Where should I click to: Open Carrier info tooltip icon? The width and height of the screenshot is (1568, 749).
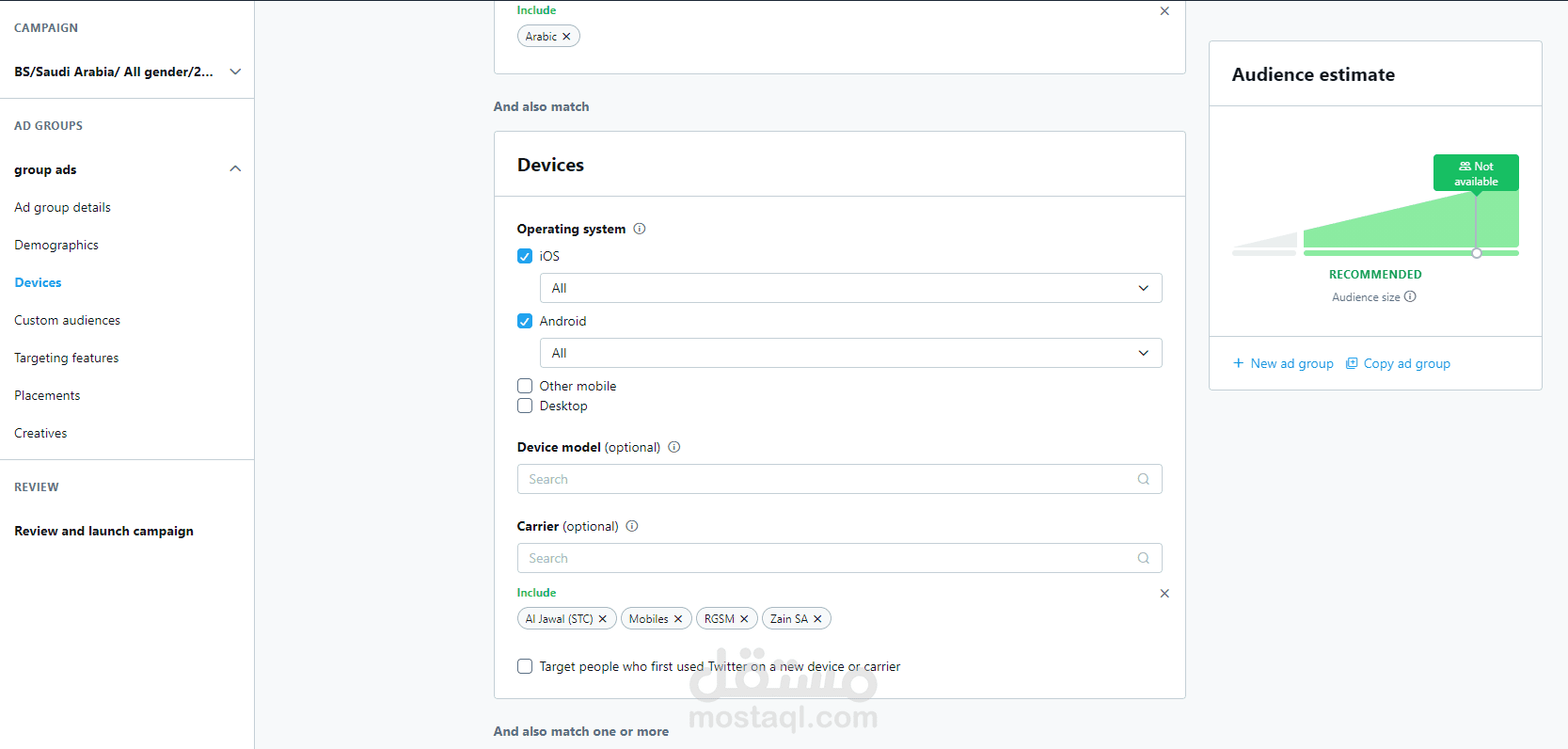(632, 526)
